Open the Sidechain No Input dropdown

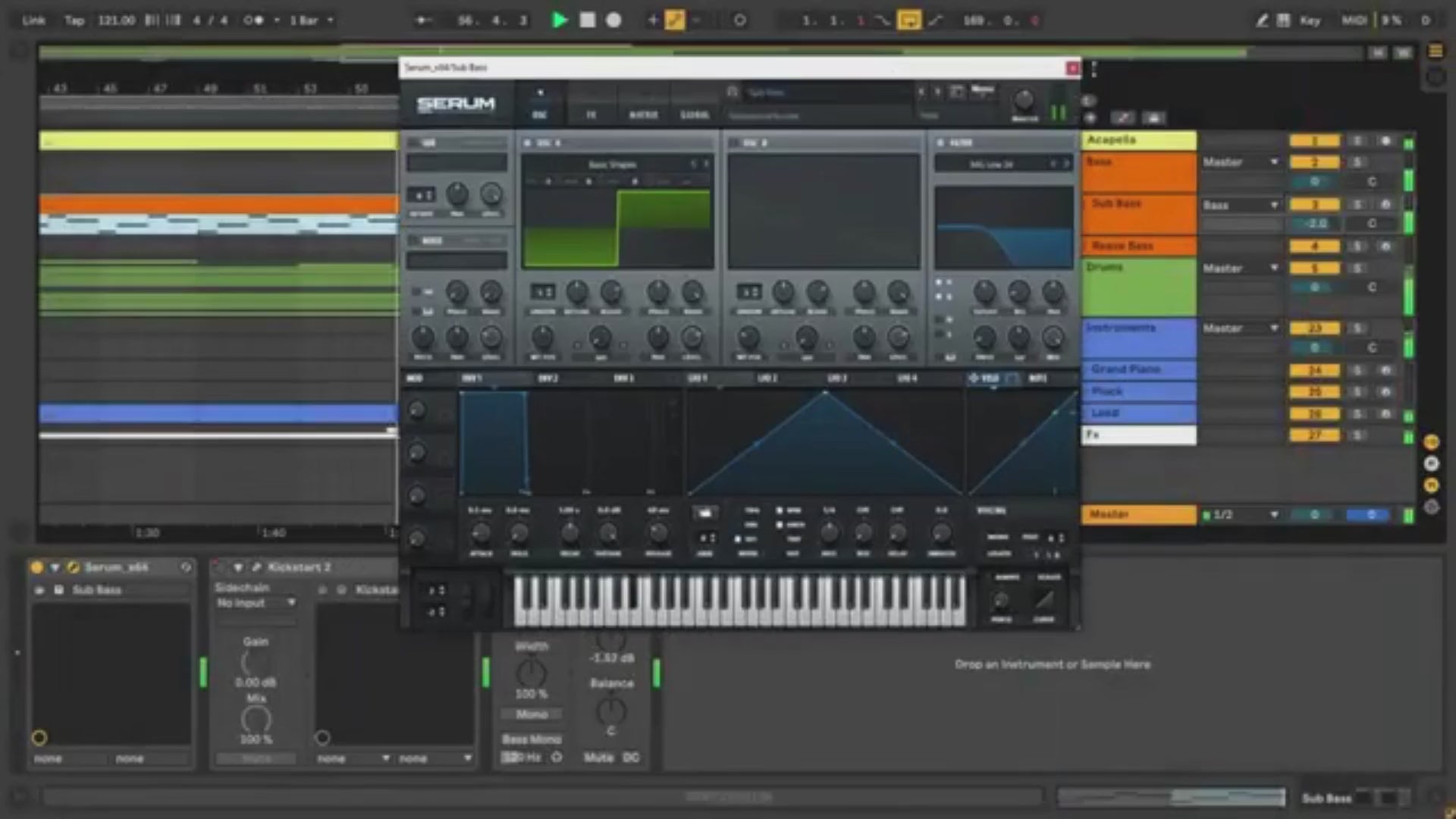tap(256, 603)
